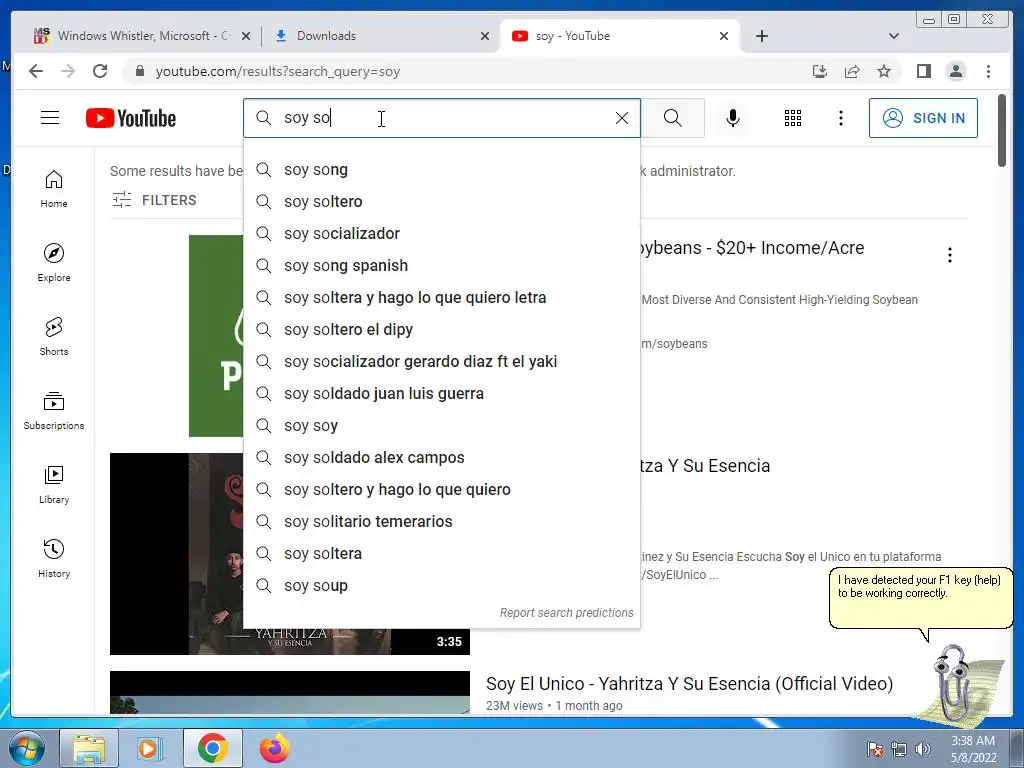Click the SIGN IN button

(x=923, y=118)
